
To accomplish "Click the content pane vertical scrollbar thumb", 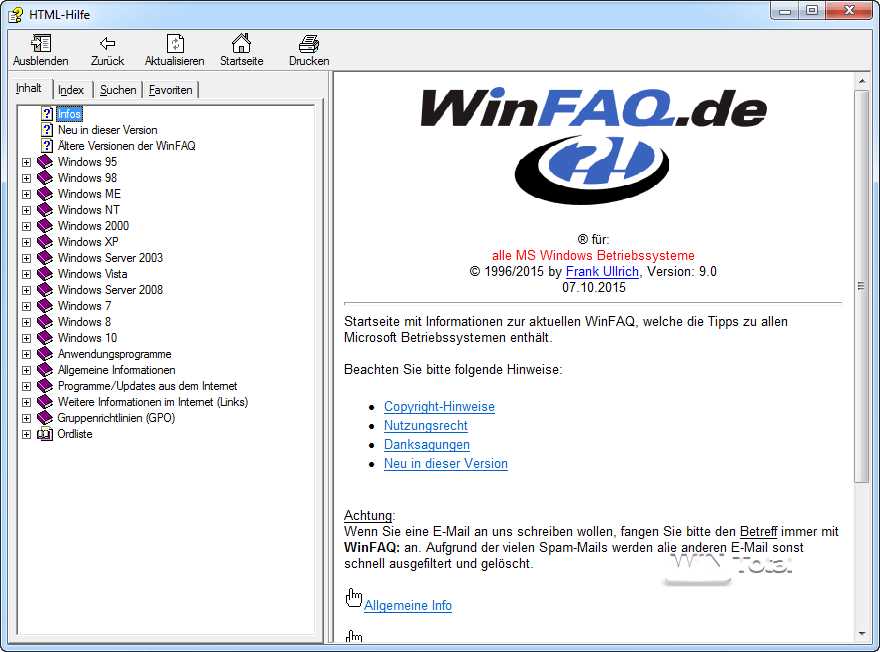I will (861, 286).
